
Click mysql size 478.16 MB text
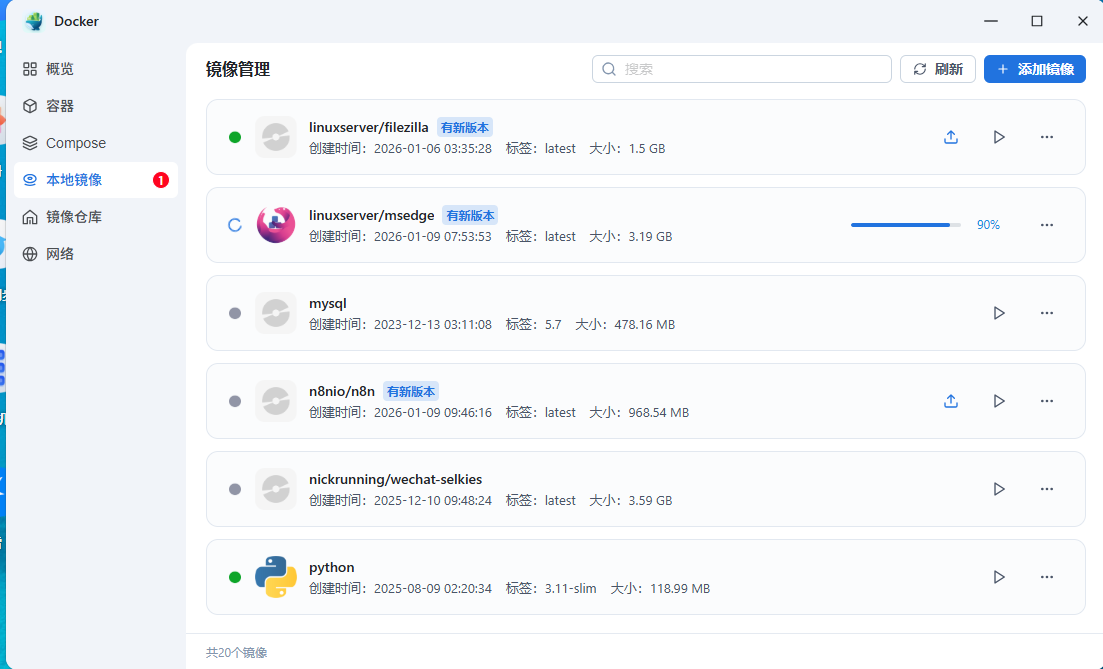point(644,324)
